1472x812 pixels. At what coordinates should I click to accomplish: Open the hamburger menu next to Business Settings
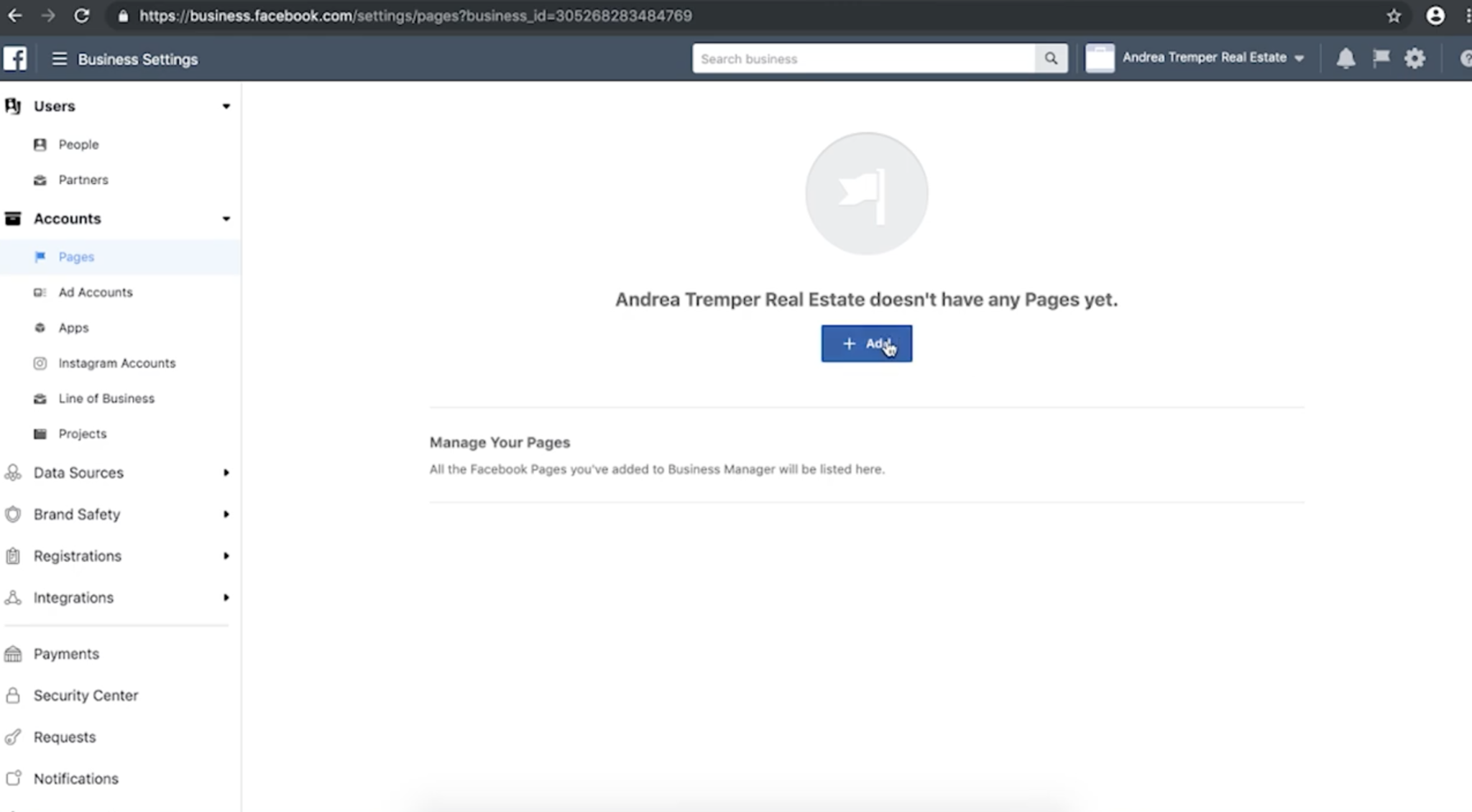(x=59, y=59)
